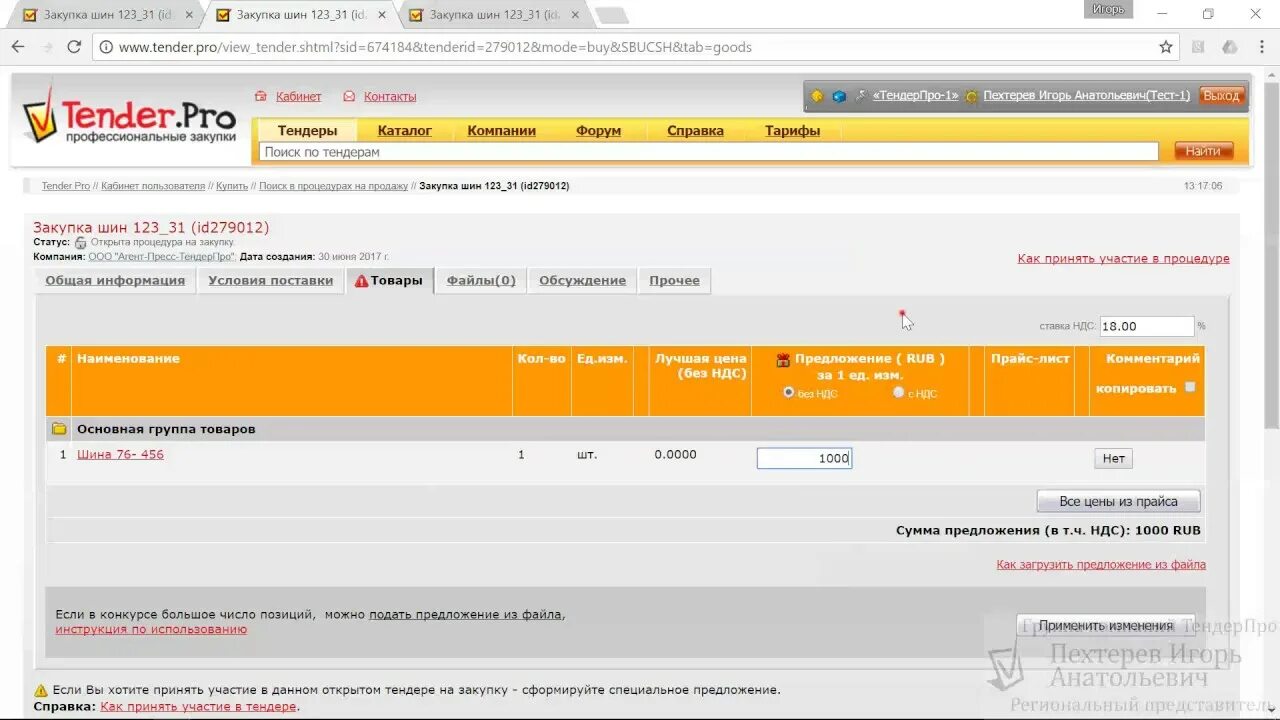The image size is (1280, 720).
Task: Open the grey extension icon beside the star
Action: (x=1199, y=47)
